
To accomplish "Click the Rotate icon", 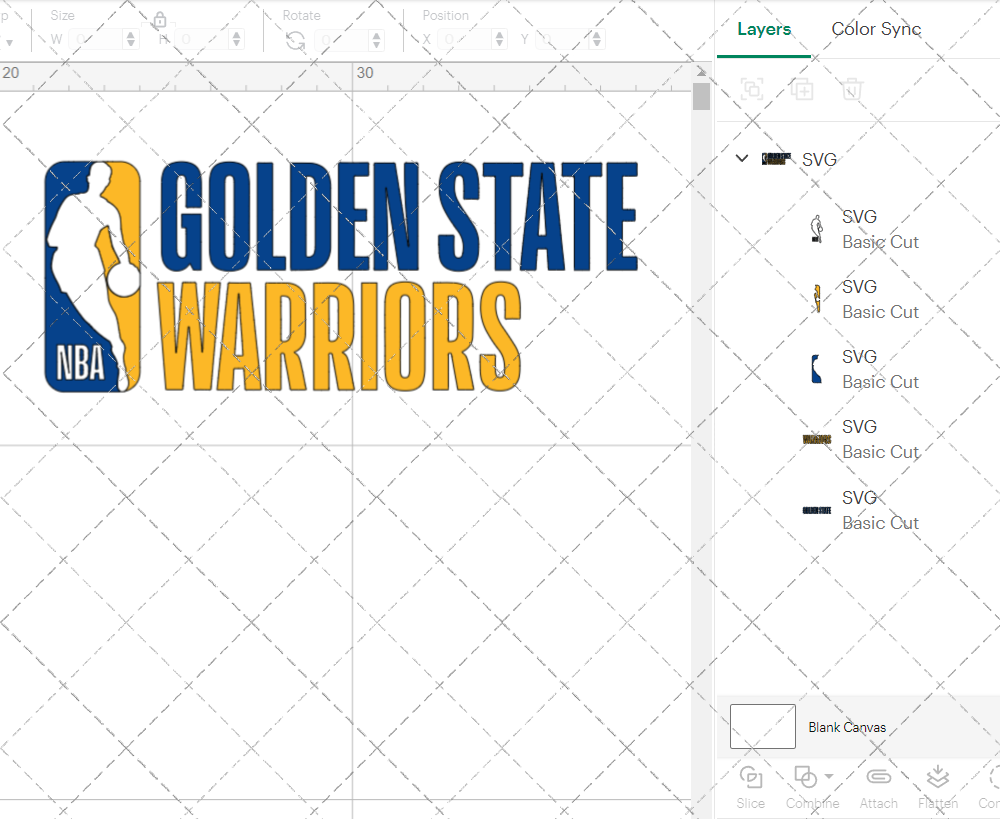I will click(295, 41).
